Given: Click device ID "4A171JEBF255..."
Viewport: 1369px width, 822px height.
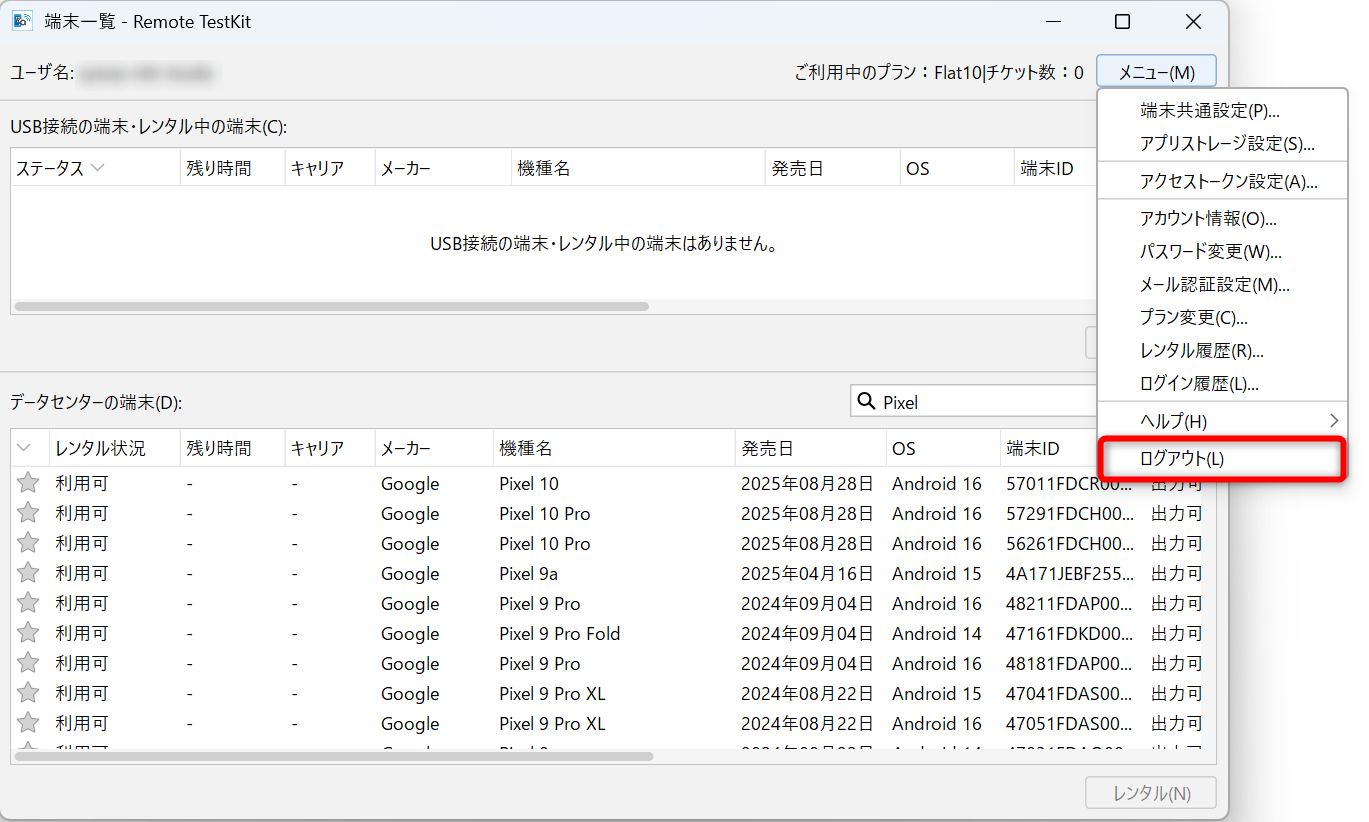Looking at the screenshot, I should pos(1070,573).
